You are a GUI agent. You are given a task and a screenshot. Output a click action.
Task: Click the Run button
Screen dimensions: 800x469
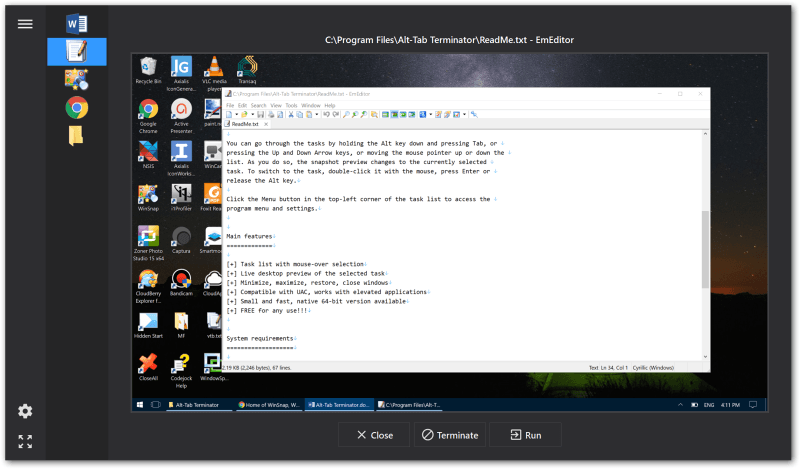526,435
